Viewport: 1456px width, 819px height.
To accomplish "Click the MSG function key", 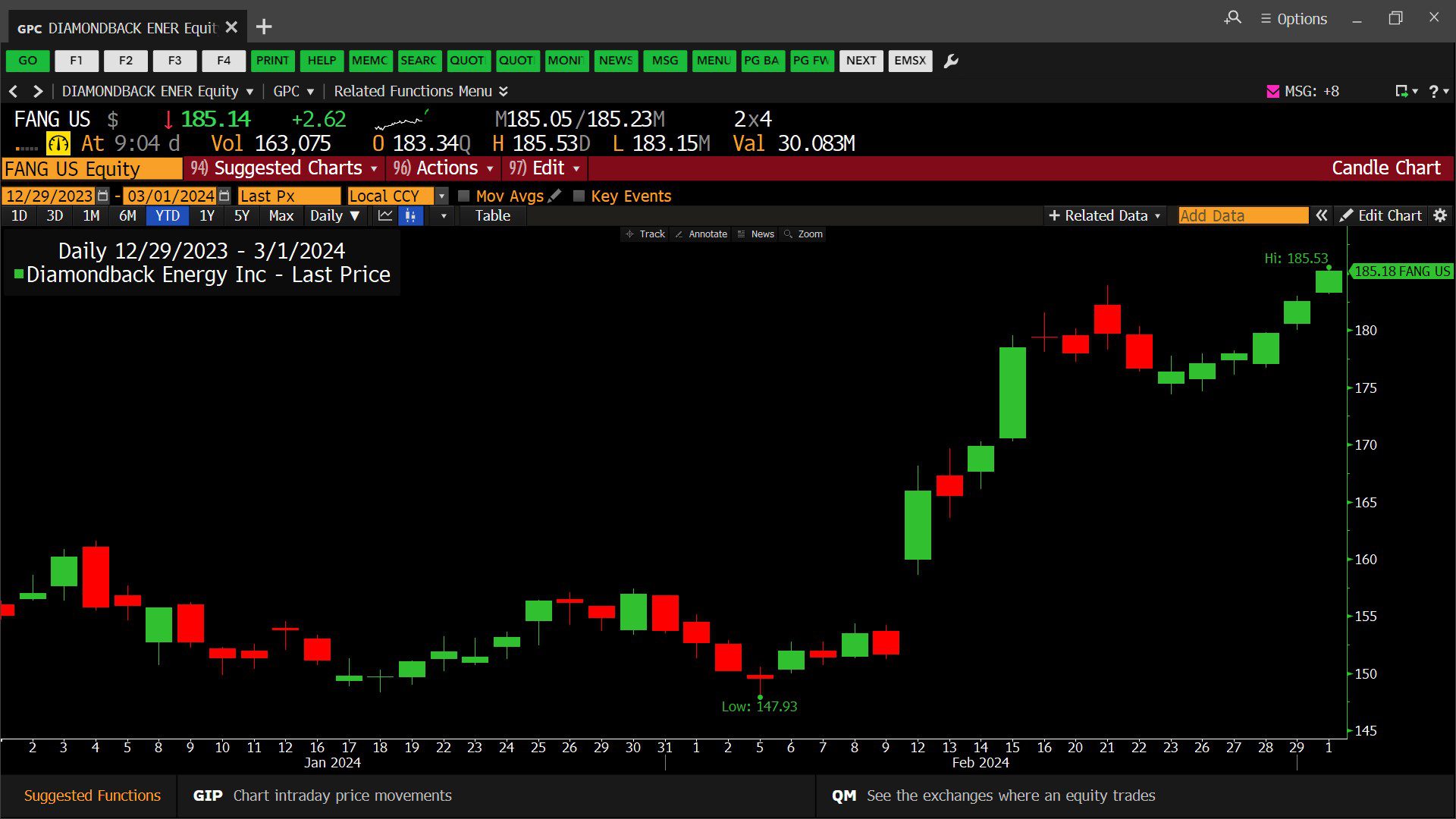I will tap(665, 61).
